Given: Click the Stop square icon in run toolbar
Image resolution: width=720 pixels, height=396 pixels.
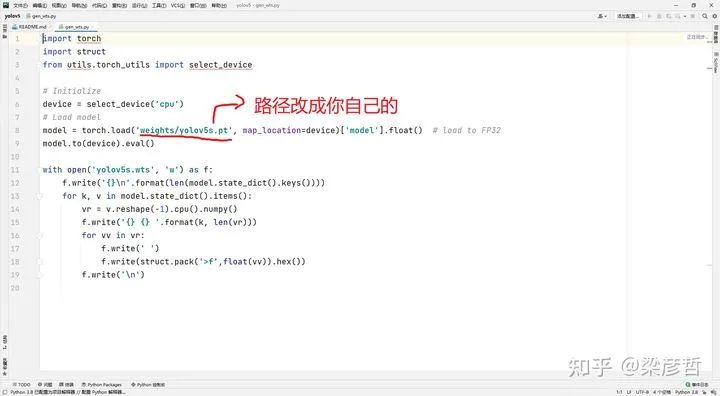Looking at the screenshot, I should click(x=692, y=16).
